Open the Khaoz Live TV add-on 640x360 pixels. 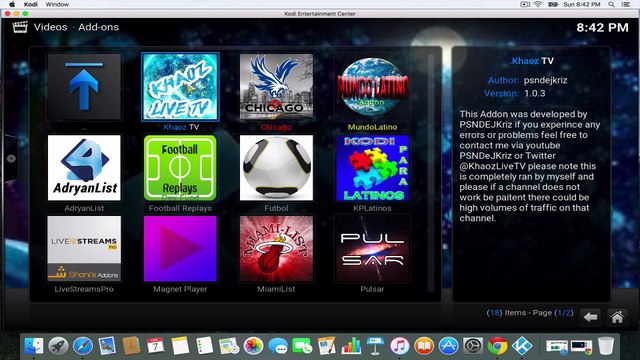coord(180,87)
